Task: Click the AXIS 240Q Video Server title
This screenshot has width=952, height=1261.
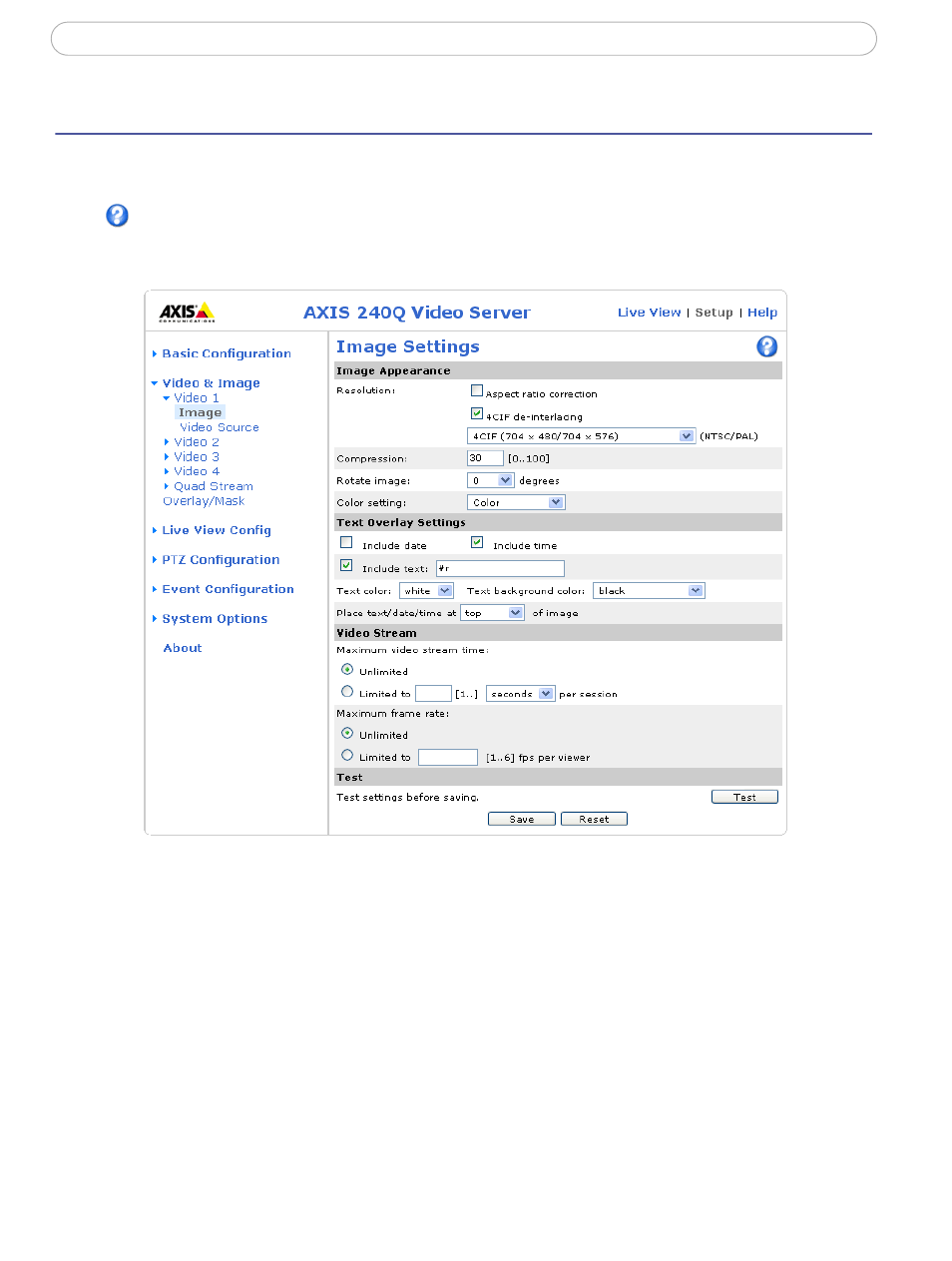Action: click(417, 313)
